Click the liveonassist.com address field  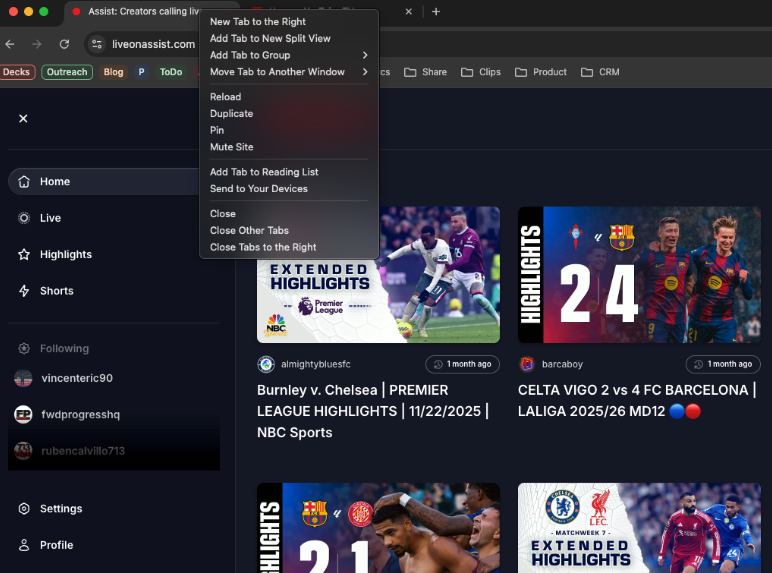(x=153, y=44)
